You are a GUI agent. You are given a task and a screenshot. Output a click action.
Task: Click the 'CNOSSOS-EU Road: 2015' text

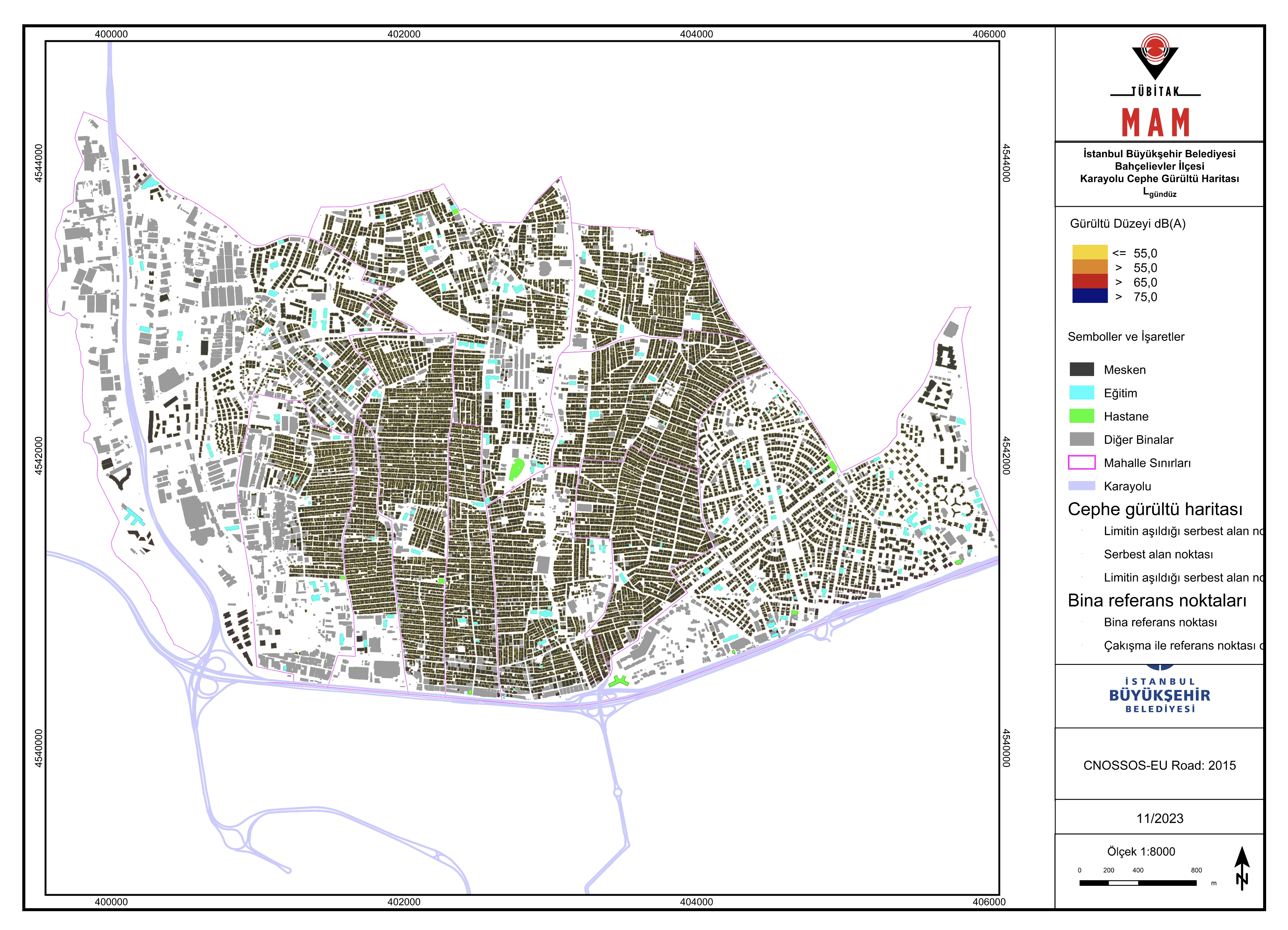[1160, 766]
